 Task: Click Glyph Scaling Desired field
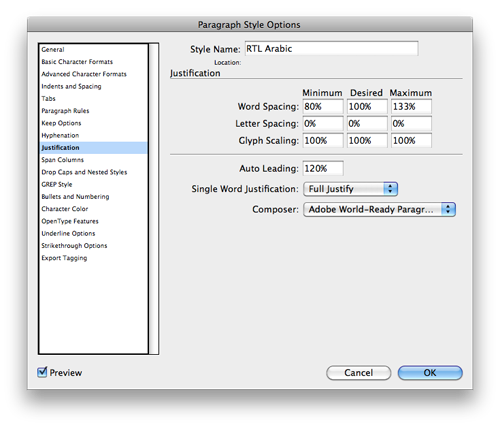pos(367,141)
